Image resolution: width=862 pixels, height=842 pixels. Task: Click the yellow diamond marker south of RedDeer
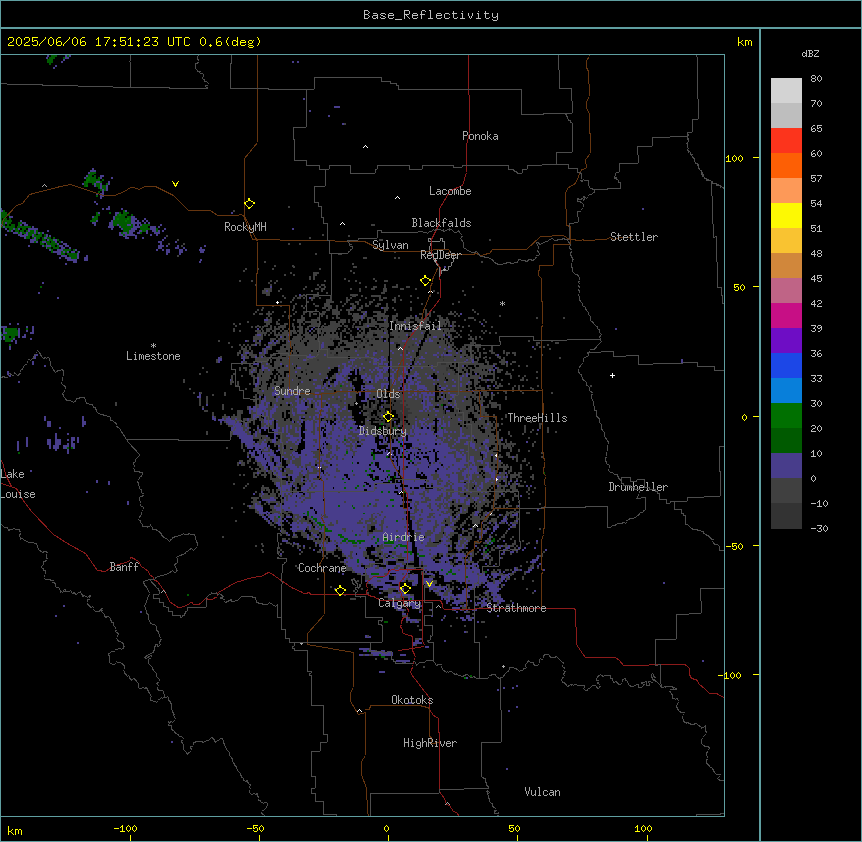(x=426, y=280)
